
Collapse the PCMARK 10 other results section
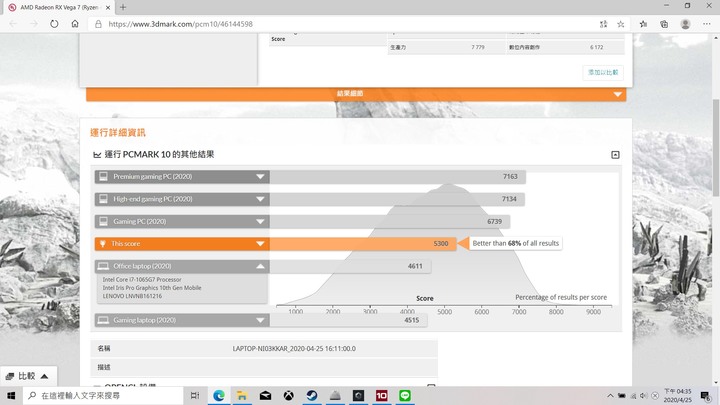pos(615,155)
